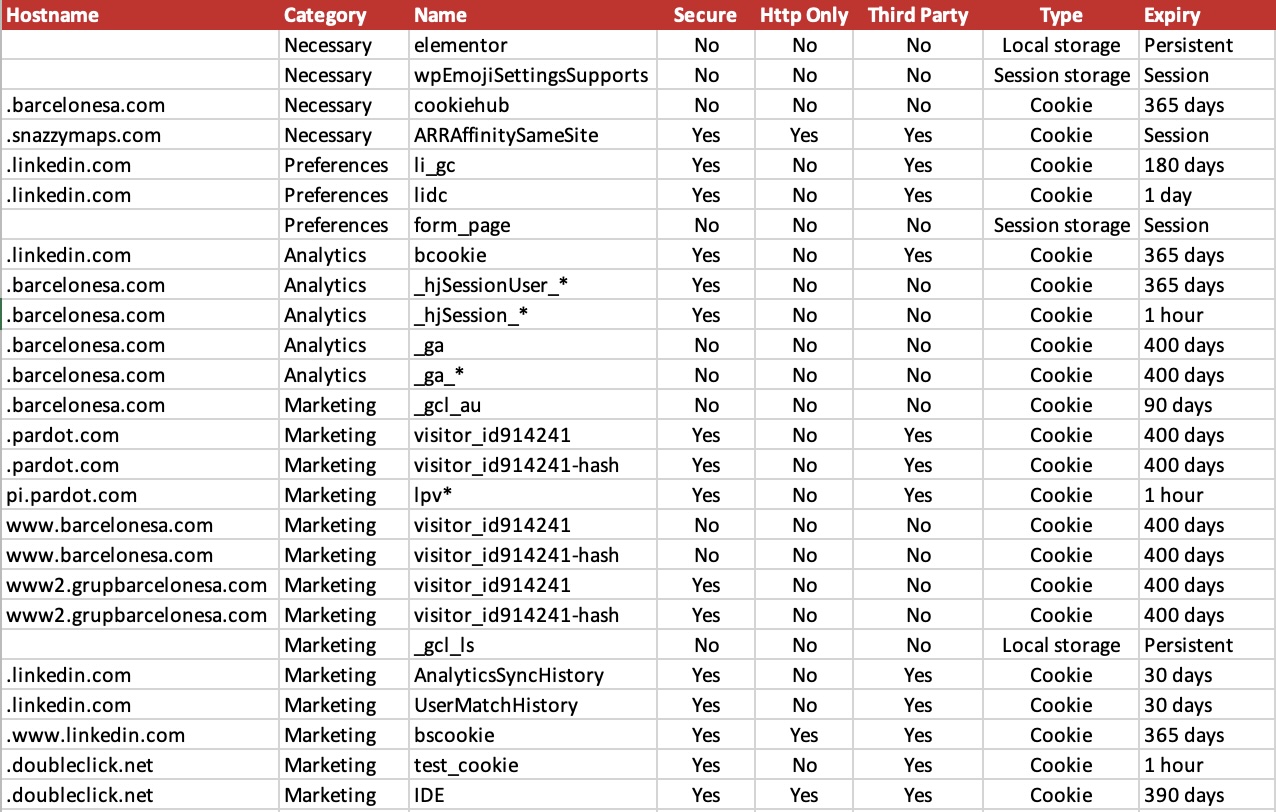Select the Category column header
Image resolution: width=1276 pixels, height=812 pixels.
coord(325,15)
